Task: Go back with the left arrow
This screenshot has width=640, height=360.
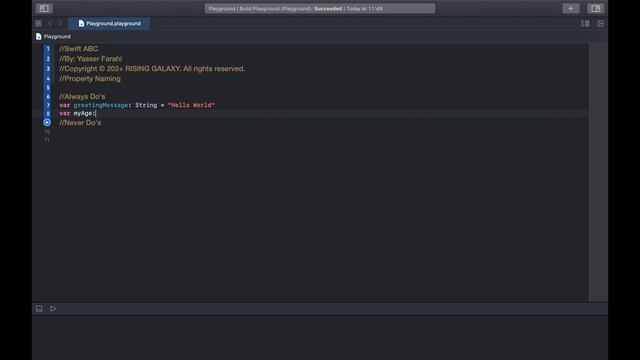Action: 50,23
